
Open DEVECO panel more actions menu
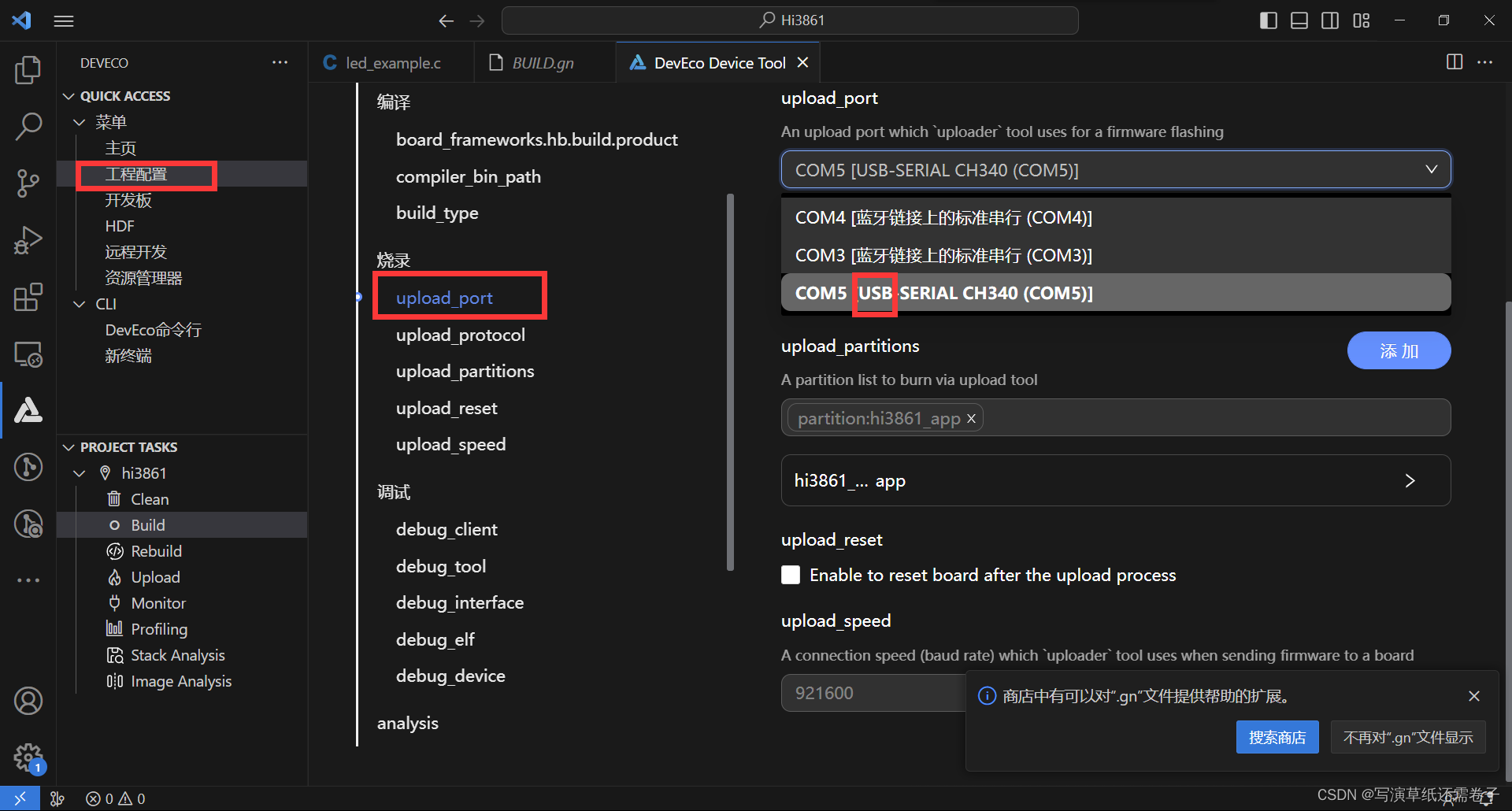(x=280, y=63)
